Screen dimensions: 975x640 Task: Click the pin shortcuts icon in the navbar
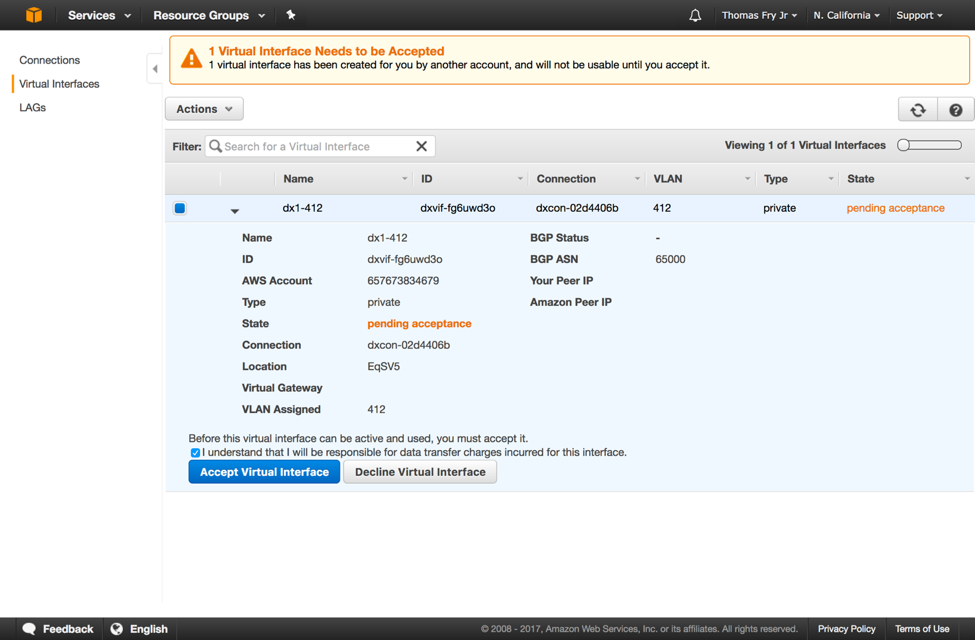point(291,15)
